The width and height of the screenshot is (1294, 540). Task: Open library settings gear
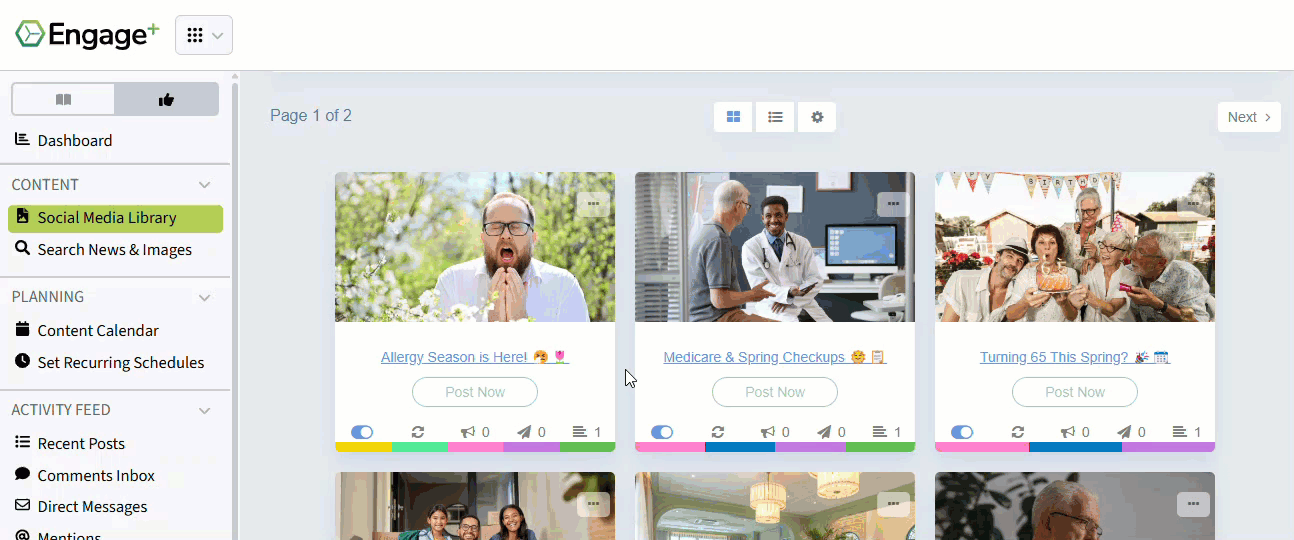(817, 117)
